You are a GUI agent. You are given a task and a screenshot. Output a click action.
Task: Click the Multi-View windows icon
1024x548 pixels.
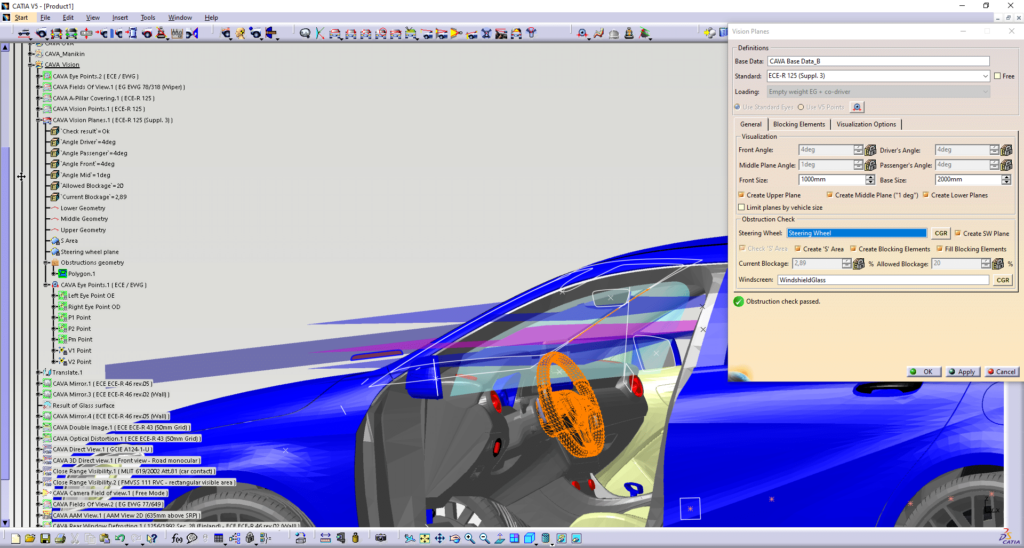pyautogui.click(x=515, y=539)
